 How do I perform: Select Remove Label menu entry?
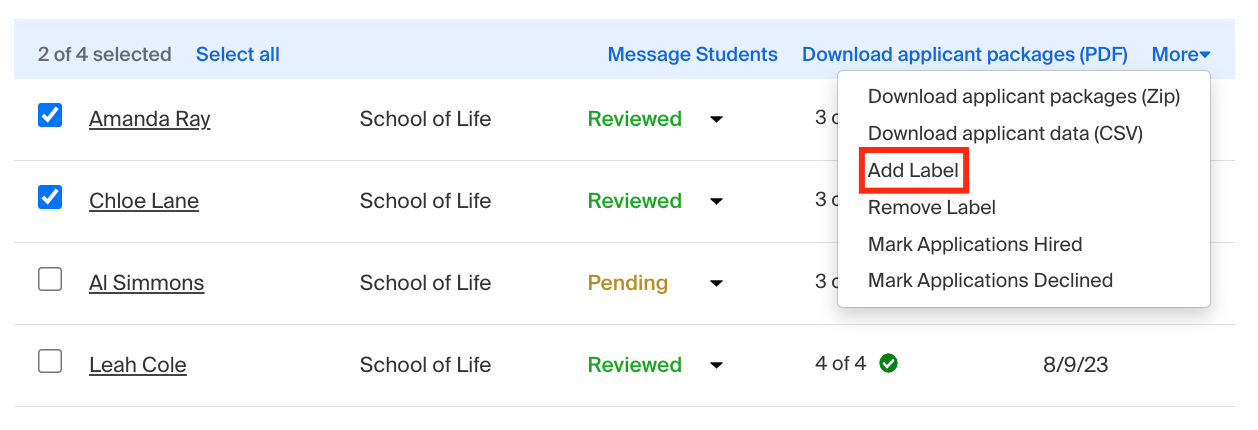932,208
